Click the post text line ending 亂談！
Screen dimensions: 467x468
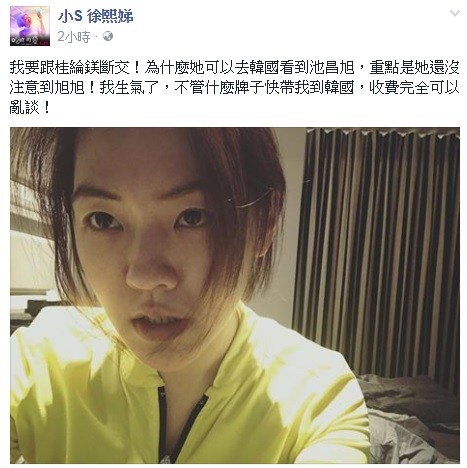(x=30, y=108)
